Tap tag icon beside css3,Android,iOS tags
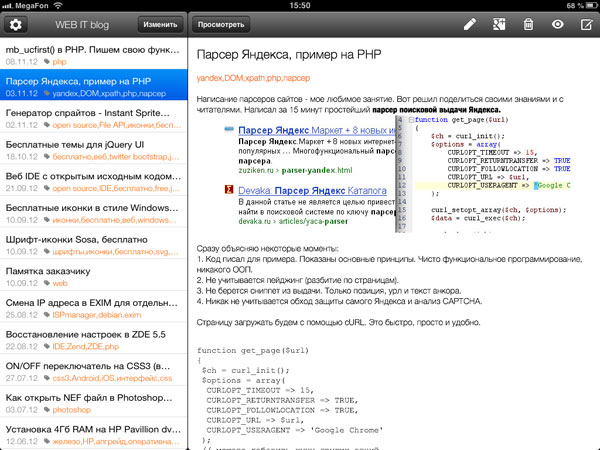Screen dimensions: 600x450 47,378
